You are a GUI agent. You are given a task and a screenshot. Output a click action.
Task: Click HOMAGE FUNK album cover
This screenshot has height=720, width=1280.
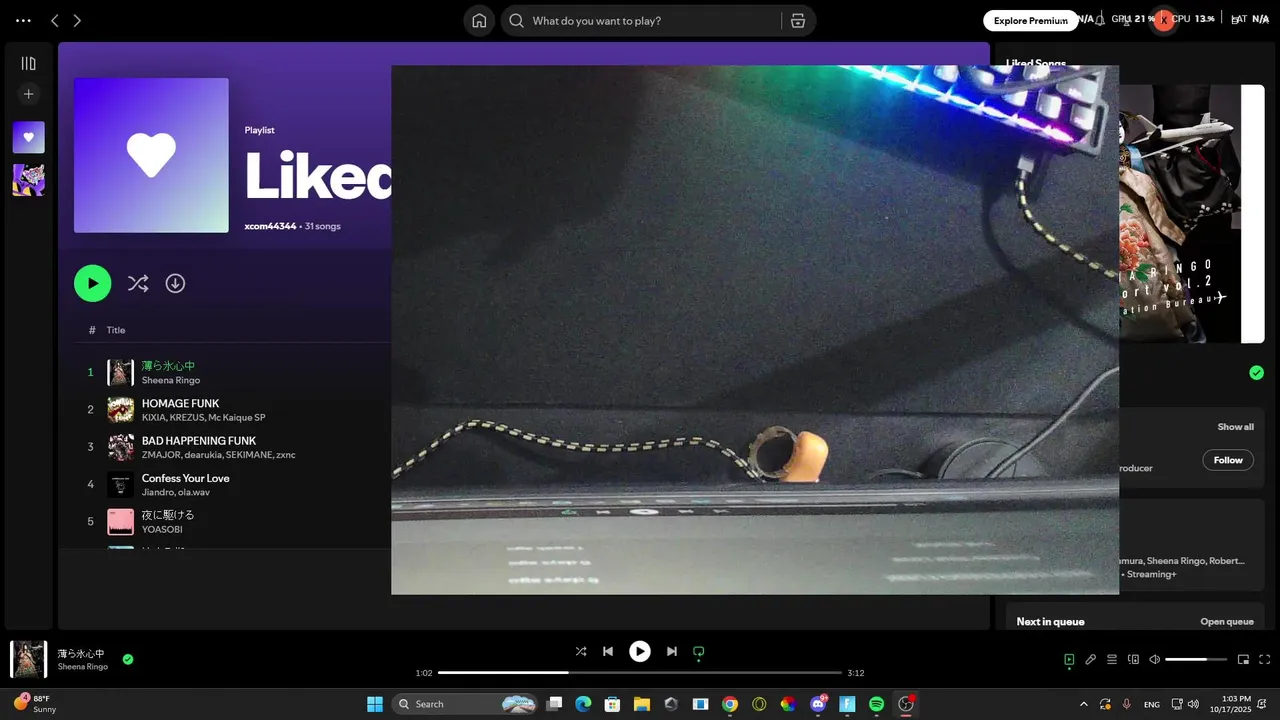[x=120, y=410]
